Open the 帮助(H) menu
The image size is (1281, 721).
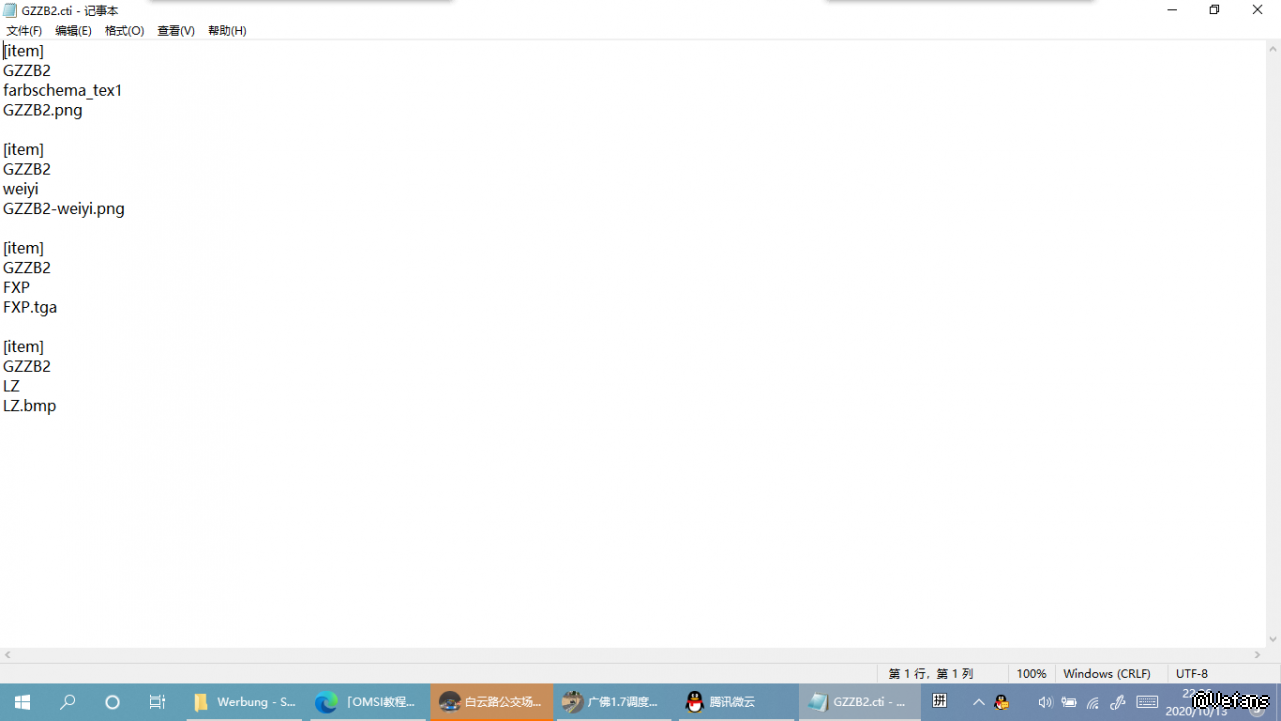pyautogui.click(x=227, y=31)
